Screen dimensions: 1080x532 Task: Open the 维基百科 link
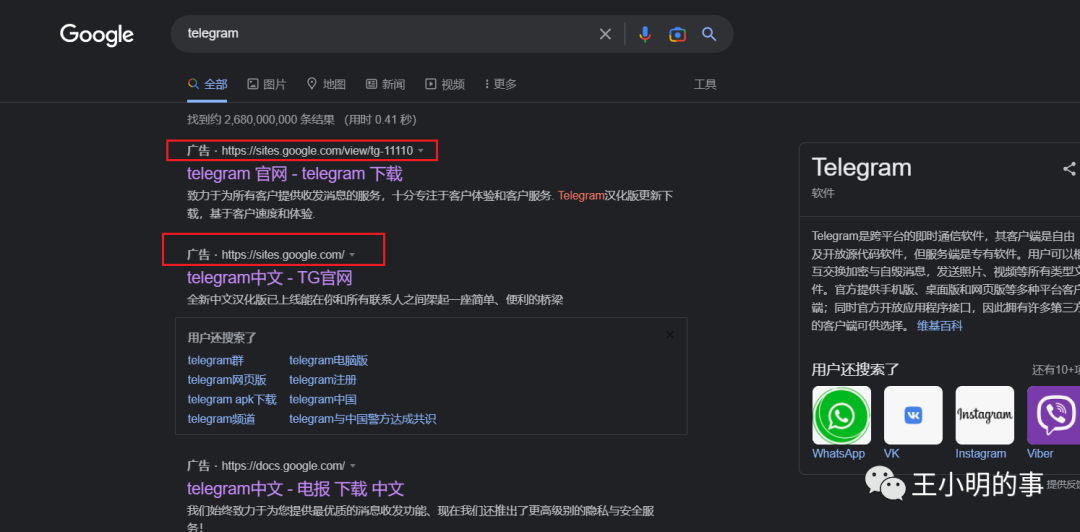tap(939, 325)
